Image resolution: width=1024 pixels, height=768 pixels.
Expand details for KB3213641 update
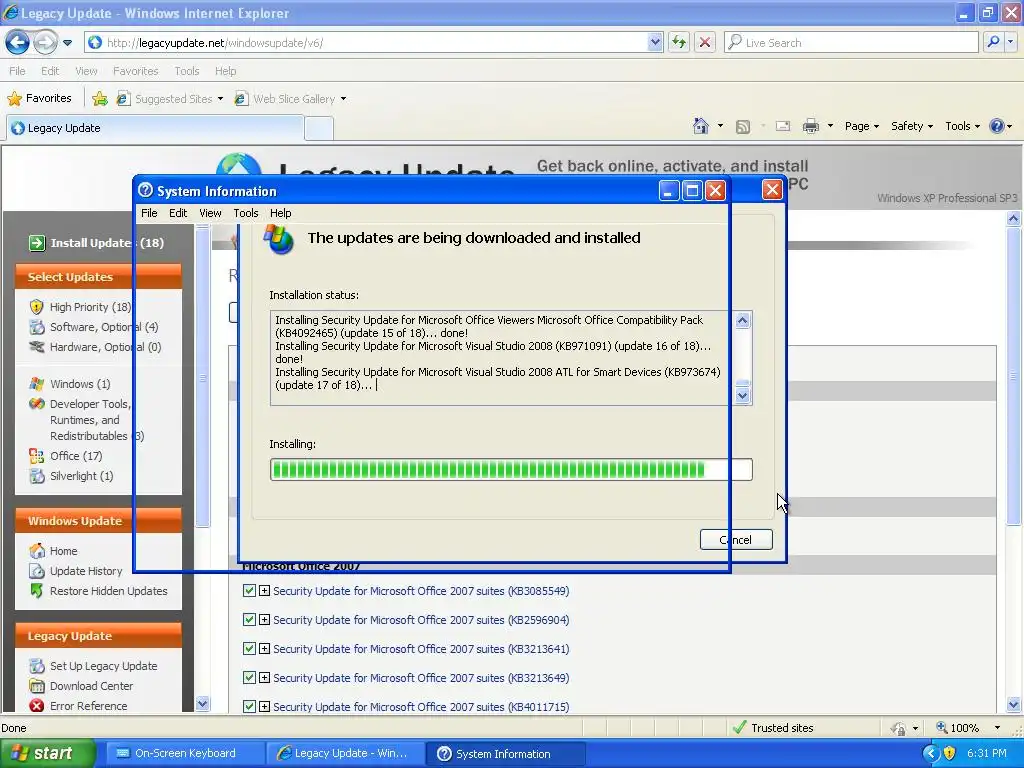pyautogui.click(x=264, y=648)
